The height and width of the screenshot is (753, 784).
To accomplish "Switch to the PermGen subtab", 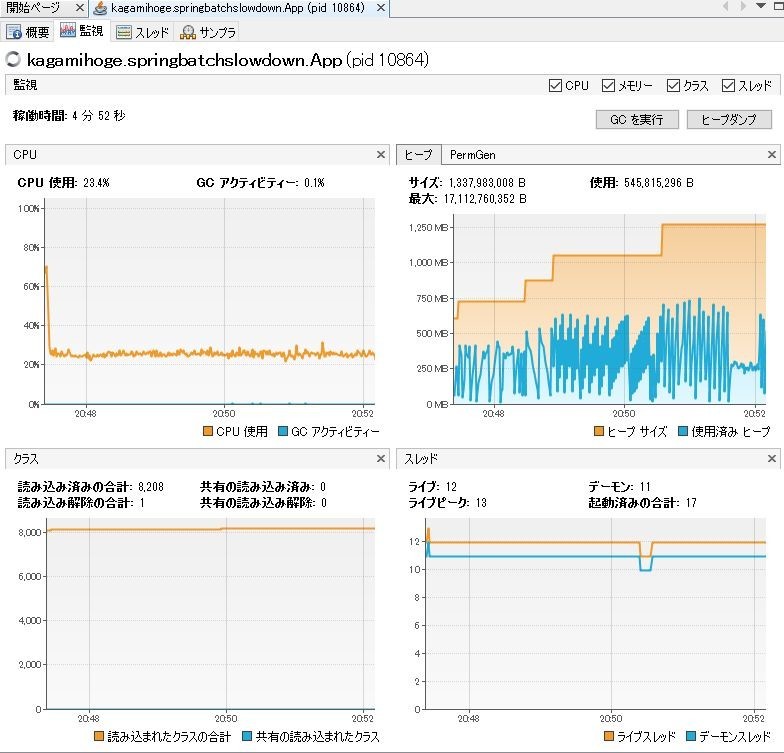I will pos(472,155).
